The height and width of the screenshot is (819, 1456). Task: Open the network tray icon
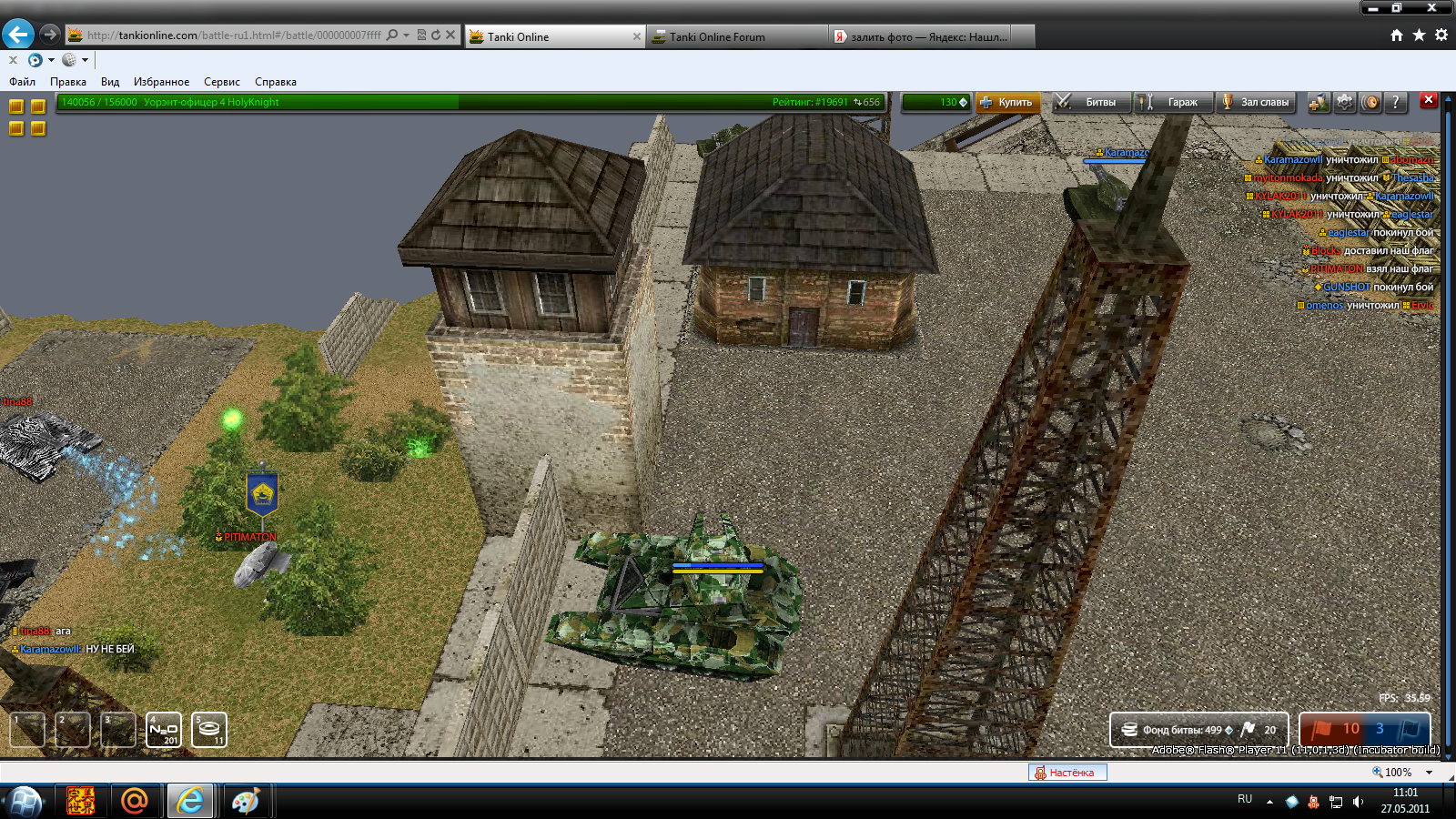pyautogui.click(x=1336, y=802)
